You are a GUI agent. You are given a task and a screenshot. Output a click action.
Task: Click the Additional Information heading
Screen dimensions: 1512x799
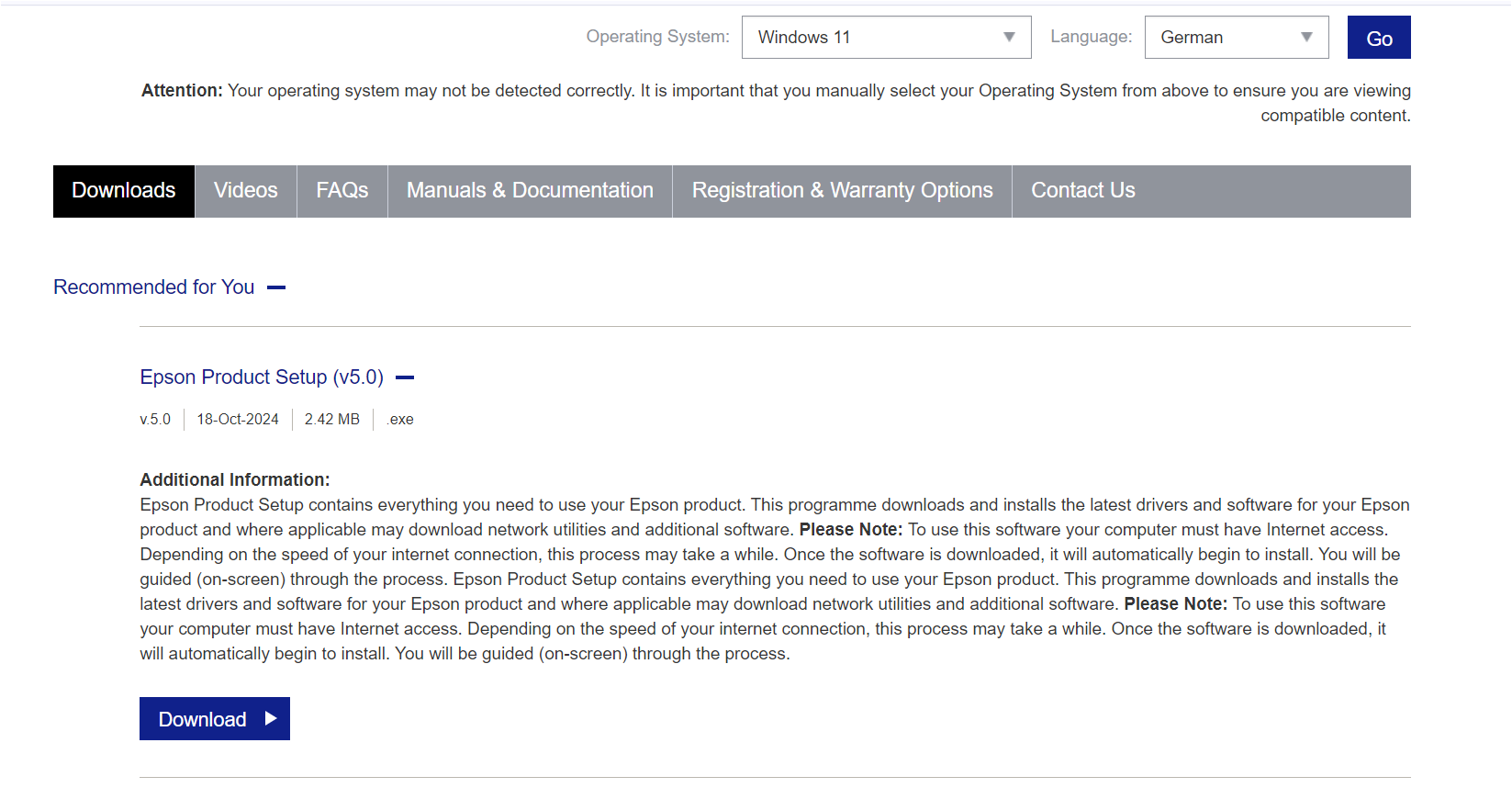pos(235,479)
